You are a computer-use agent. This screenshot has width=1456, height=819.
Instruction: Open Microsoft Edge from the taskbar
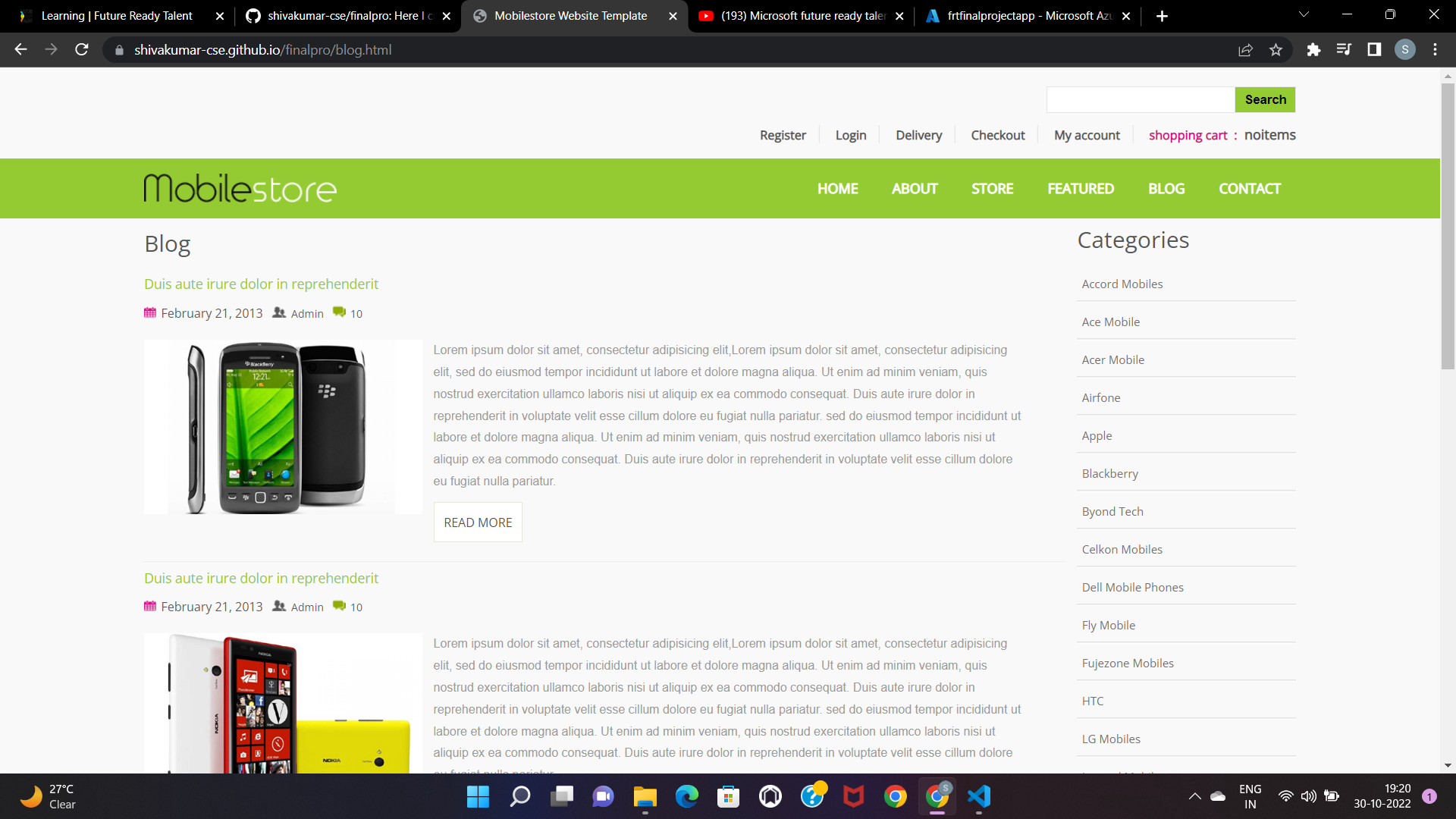click(686, 796)
